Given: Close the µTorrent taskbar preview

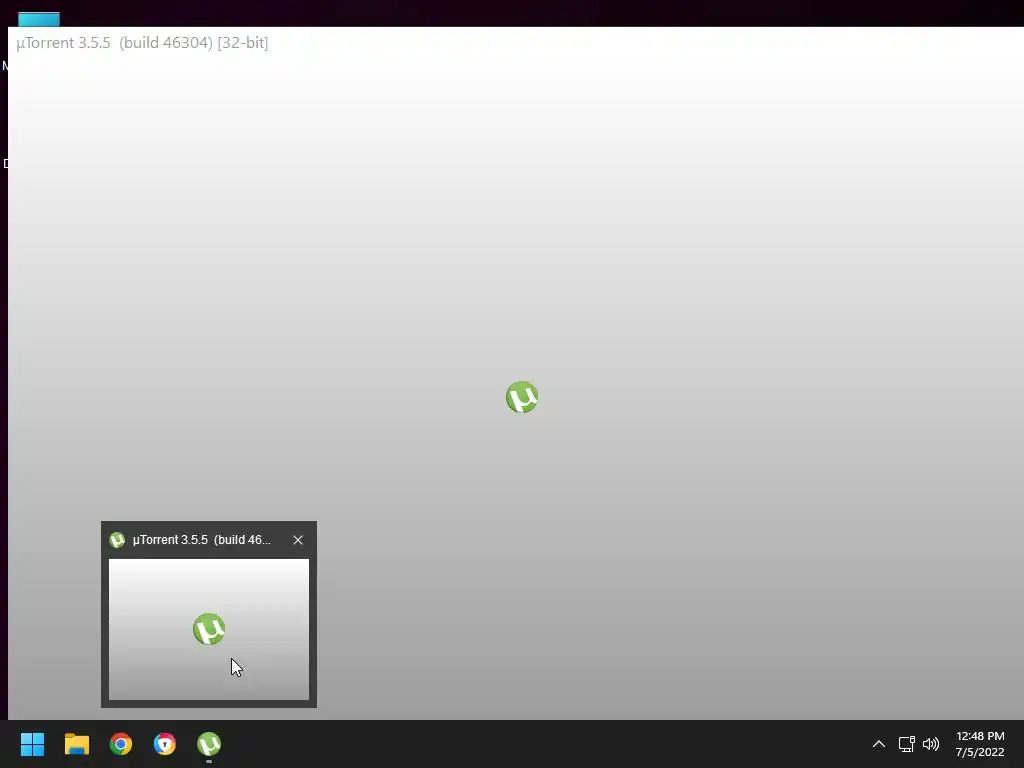Looking at the screenshot, I should [298, 540].
